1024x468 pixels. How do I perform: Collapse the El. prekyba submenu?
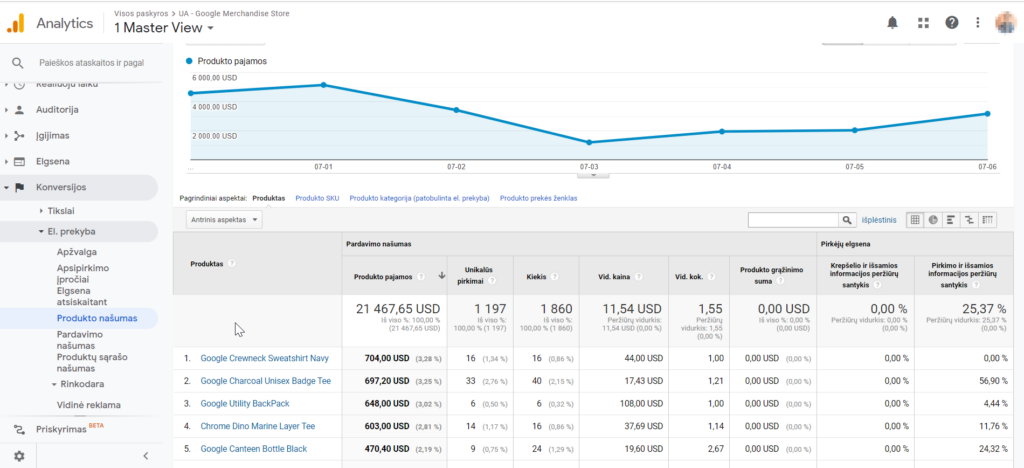click(x=41, y=232)
